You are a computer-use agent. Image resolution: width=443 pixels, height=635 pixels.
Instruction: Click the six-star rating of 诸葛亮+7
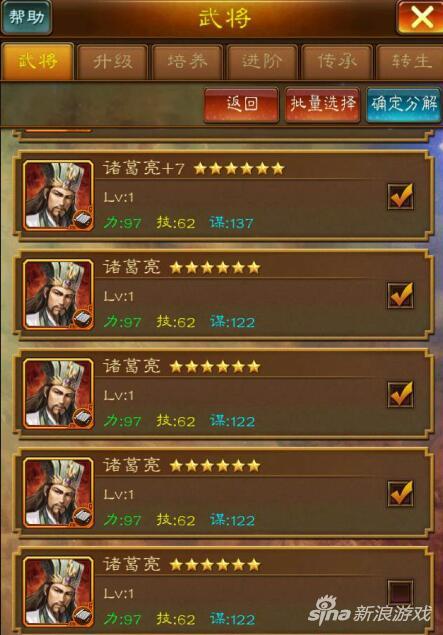pos(239,168)
